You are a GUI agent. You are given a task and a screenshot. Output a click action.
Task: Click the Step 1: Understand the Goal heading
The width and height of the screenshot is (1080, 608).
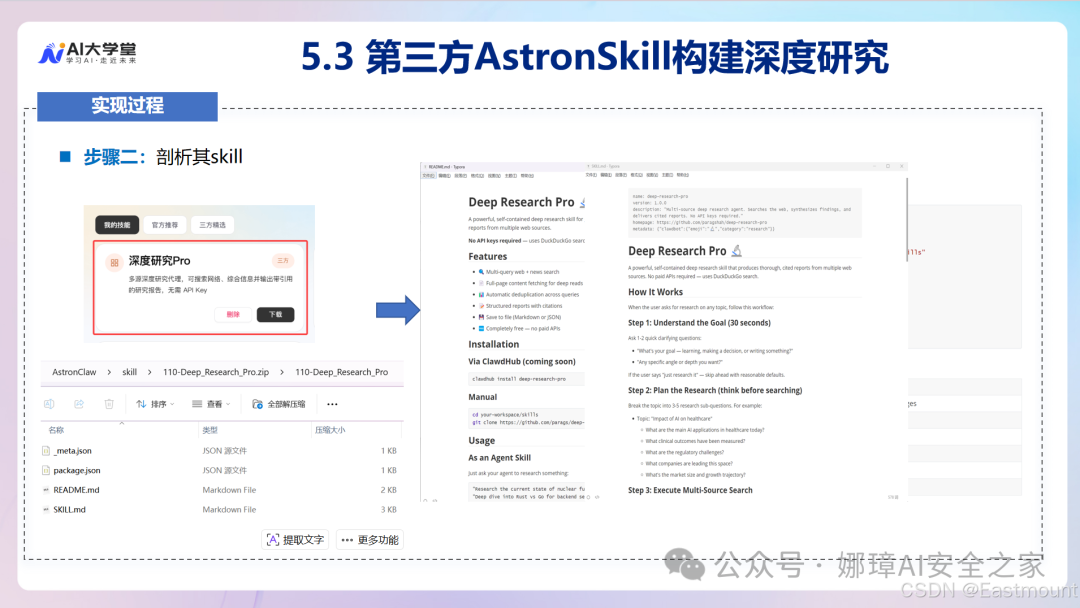pos(699,323)
